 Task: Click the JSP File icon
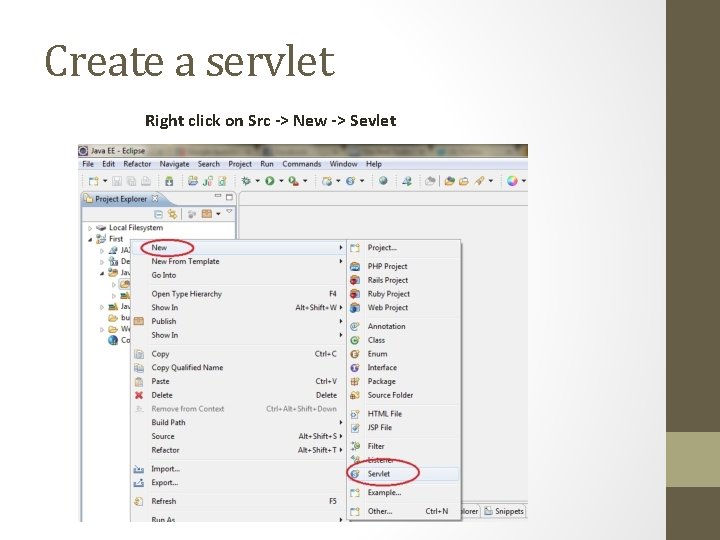coord(354,428)
